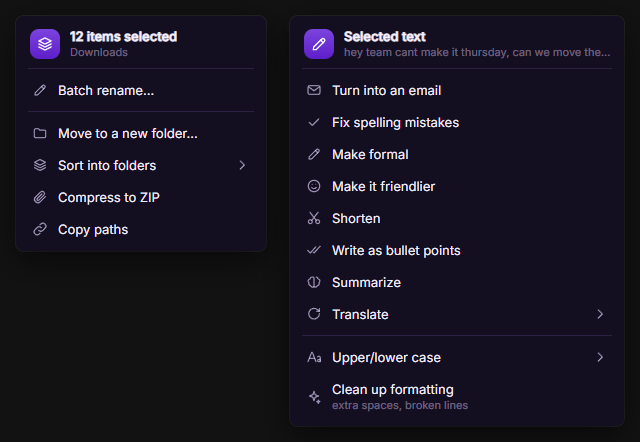Click the folder icon beside Move to a new folder

pos(40,133)
